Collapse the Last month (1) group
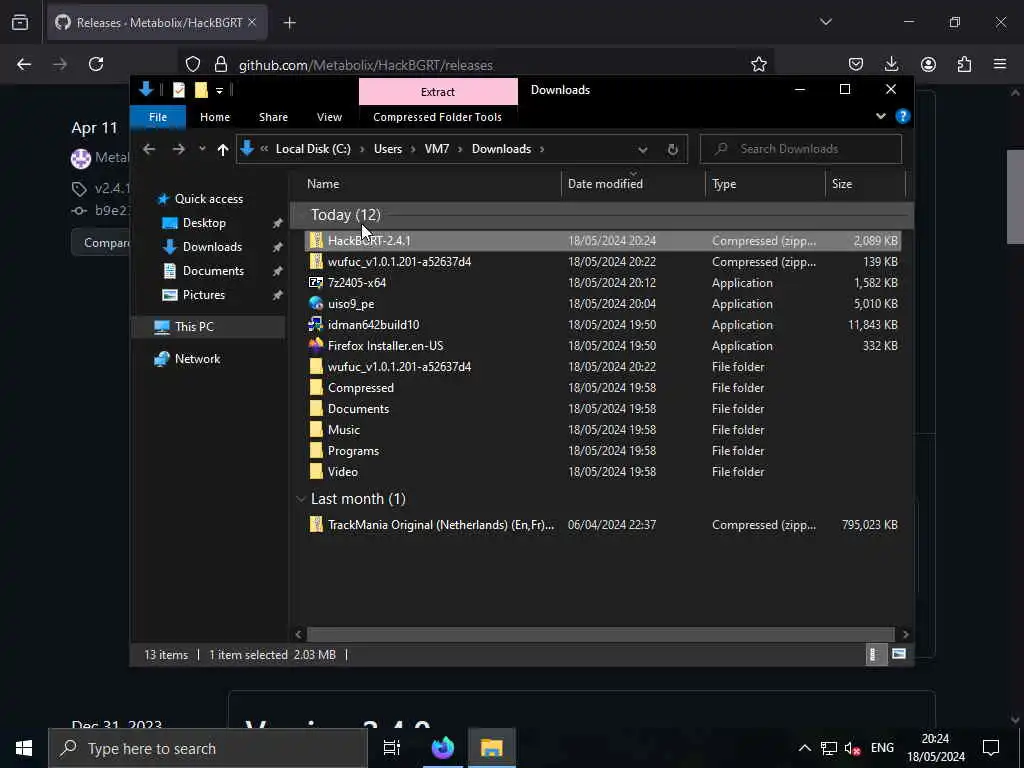Image resolution: width=1024 pixels, height=768 pixels. [x=300, y=499]
